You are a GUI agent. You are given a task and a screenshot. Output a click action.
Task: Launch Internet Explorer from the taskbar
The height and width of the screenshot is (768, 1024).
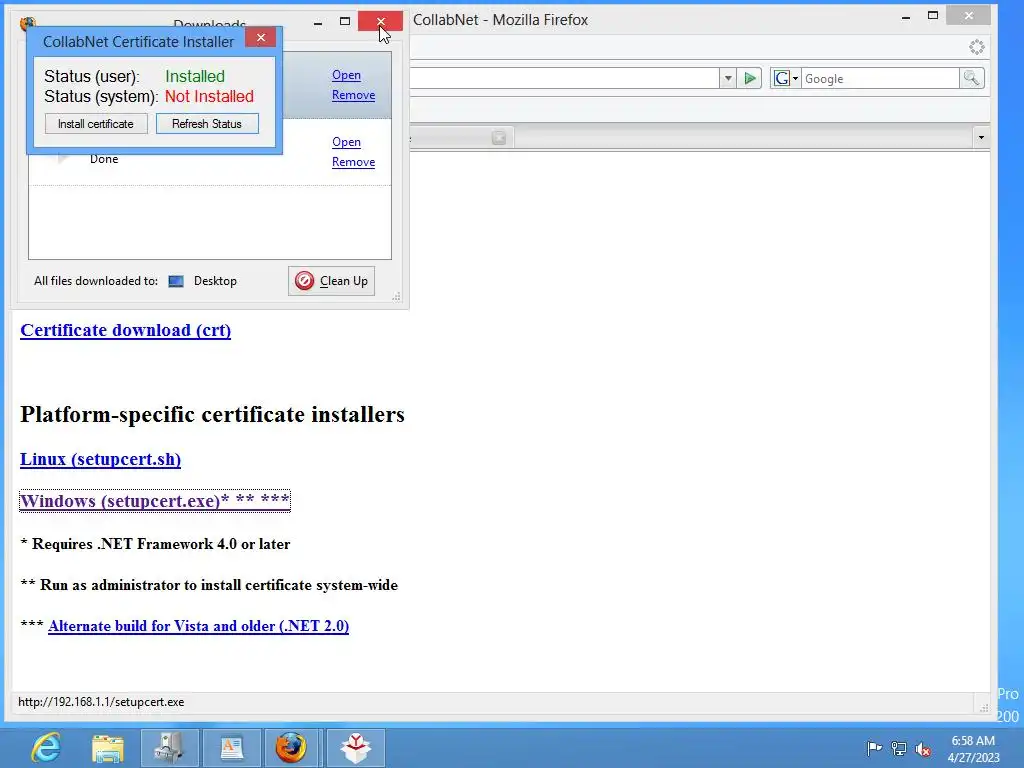point(46,748)
